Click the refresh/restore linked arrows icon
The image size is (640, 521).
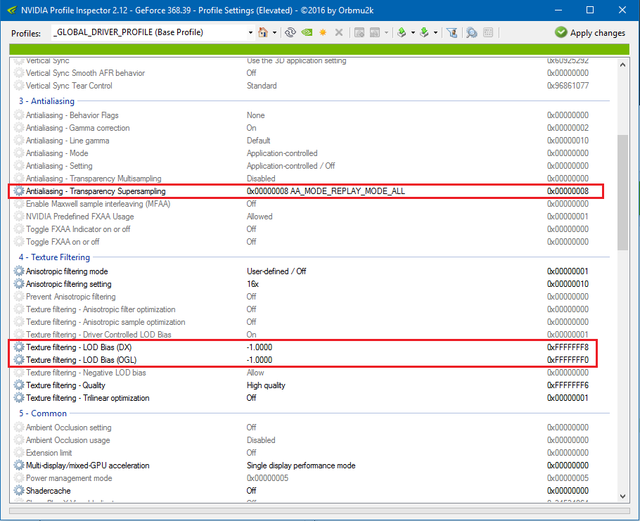(290, 32)
